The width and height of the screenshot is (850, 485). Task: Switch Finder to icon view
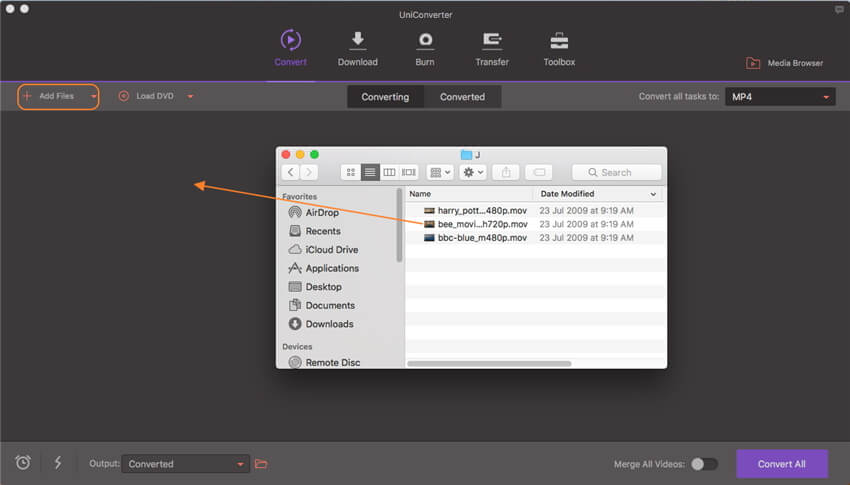[351, 172]
